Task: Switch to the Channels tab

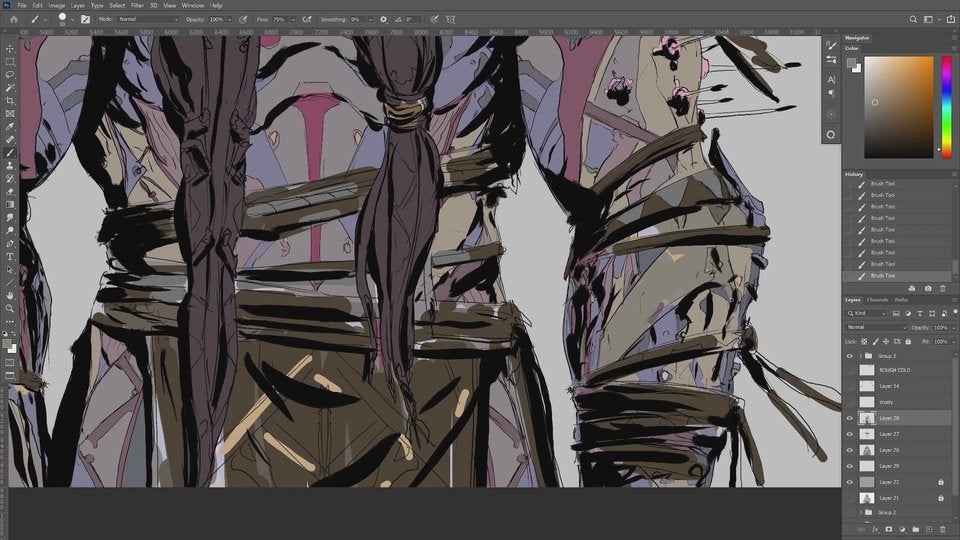Action: tap(877, 299)
